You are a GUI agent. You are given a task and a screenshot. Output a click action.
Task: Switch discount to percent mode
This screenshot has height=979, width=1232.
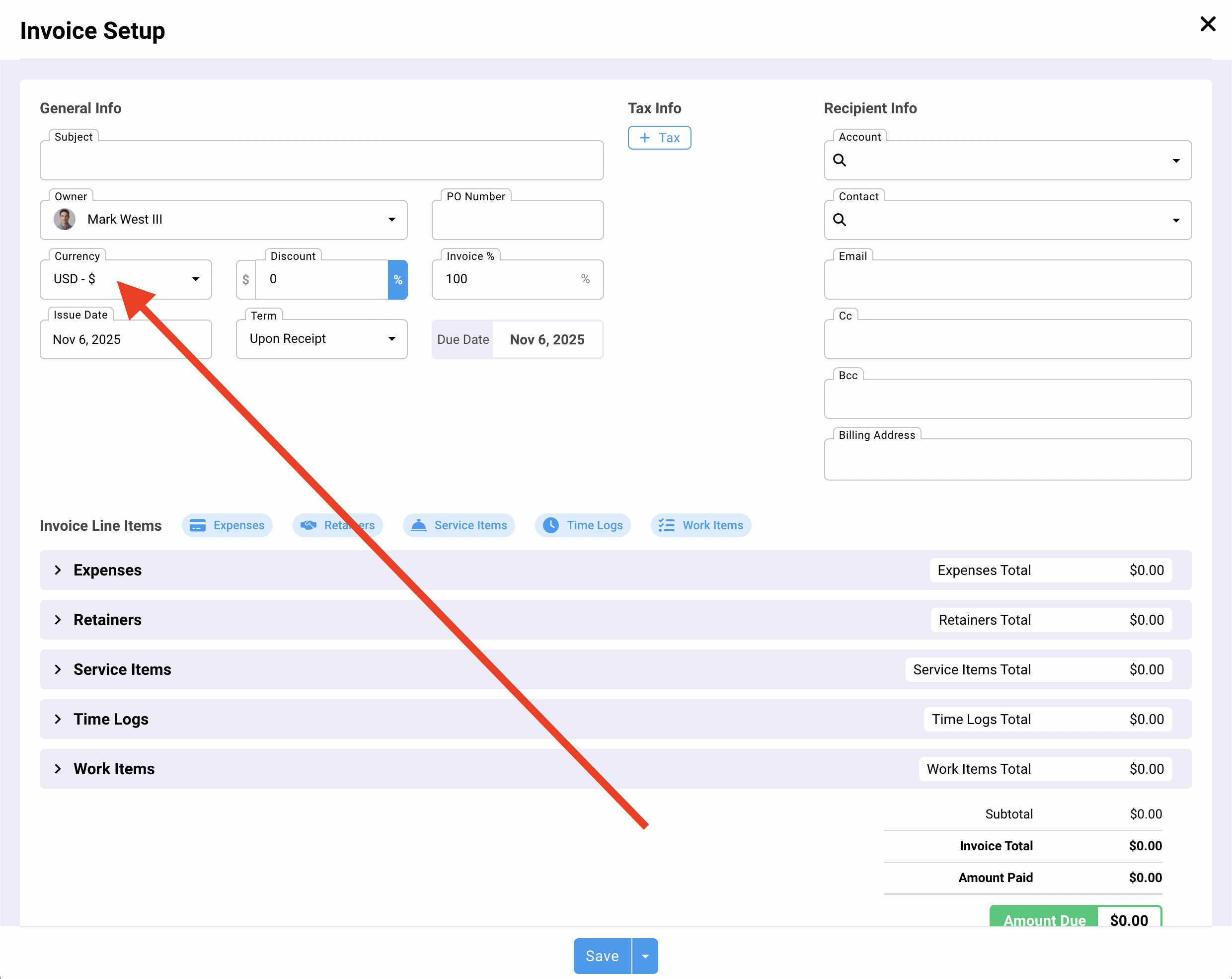click(398, 279)
